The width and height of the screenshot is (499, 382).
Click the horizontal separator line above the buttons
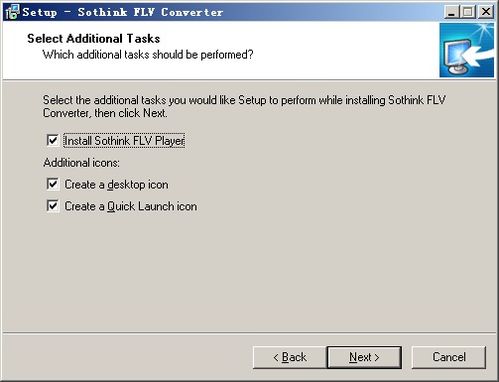[x=249, y=332]
